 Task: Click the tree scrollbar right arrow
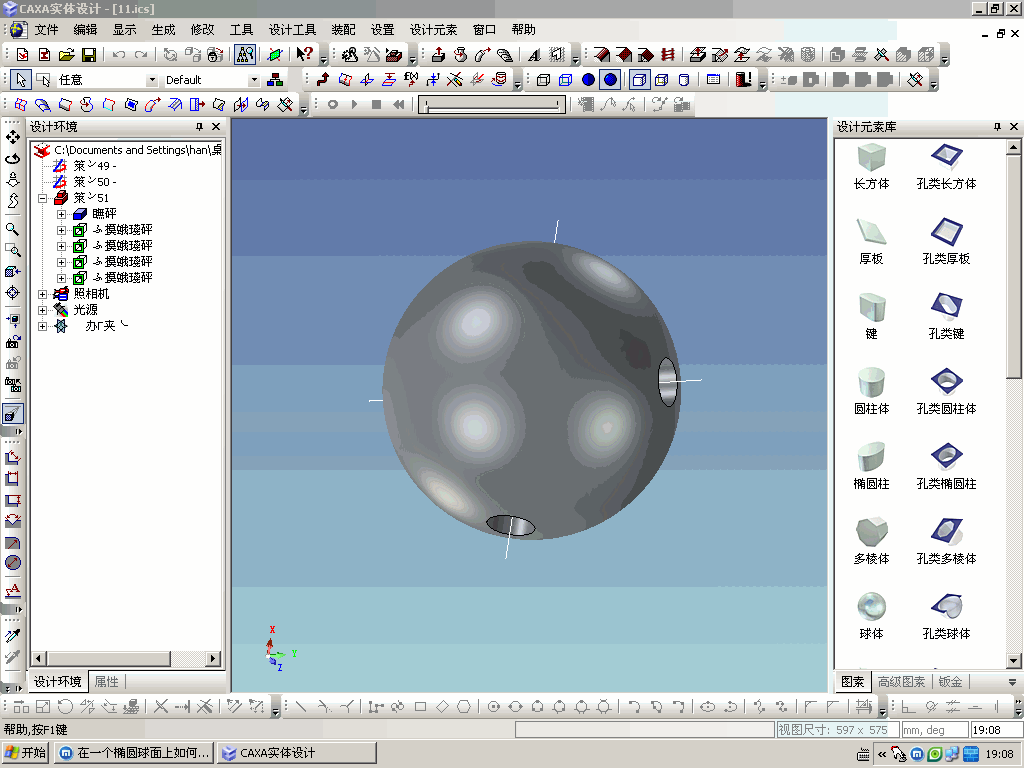213,658
